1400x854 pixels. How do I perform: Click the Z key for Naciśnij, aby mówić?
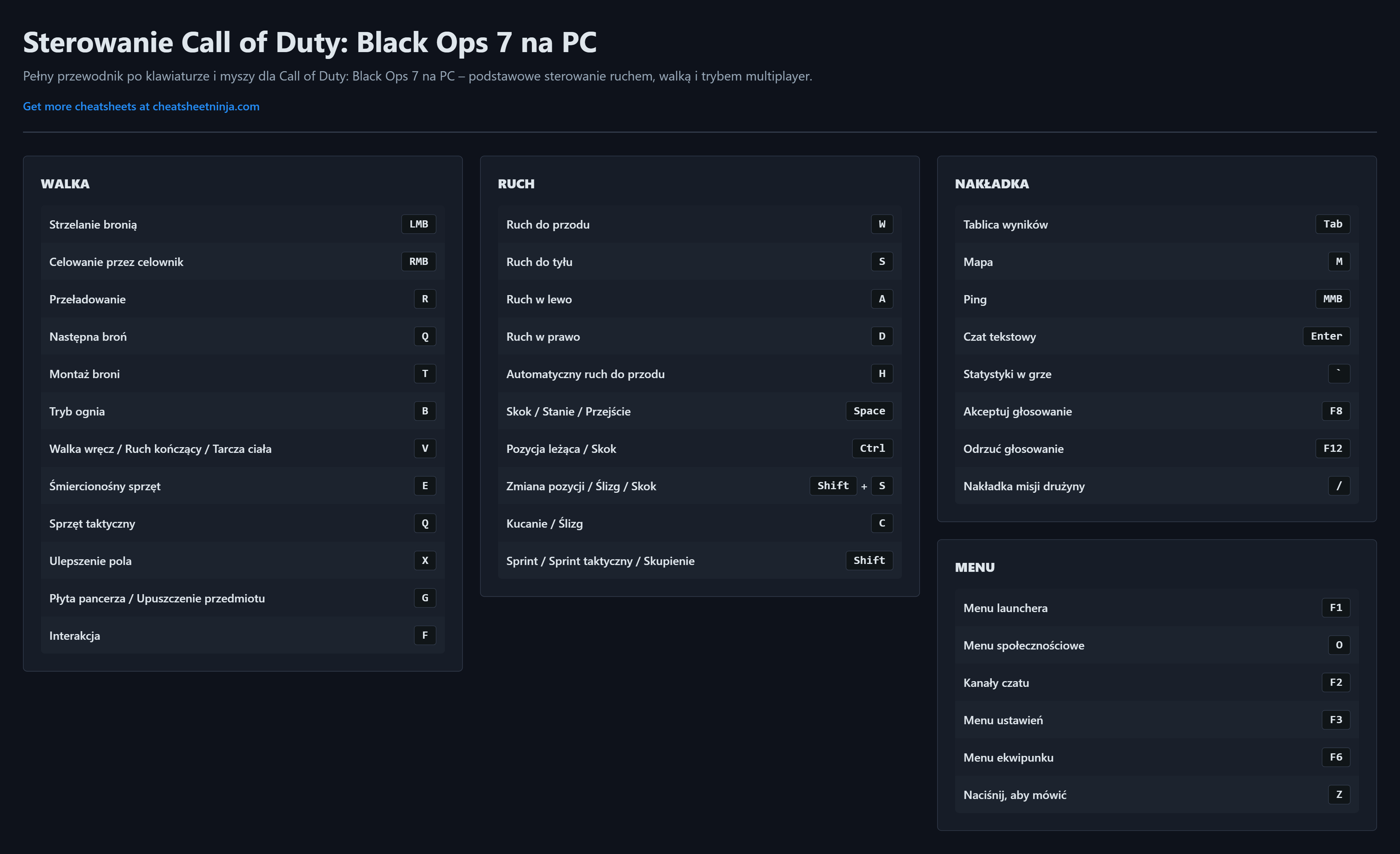[1339, 794]
